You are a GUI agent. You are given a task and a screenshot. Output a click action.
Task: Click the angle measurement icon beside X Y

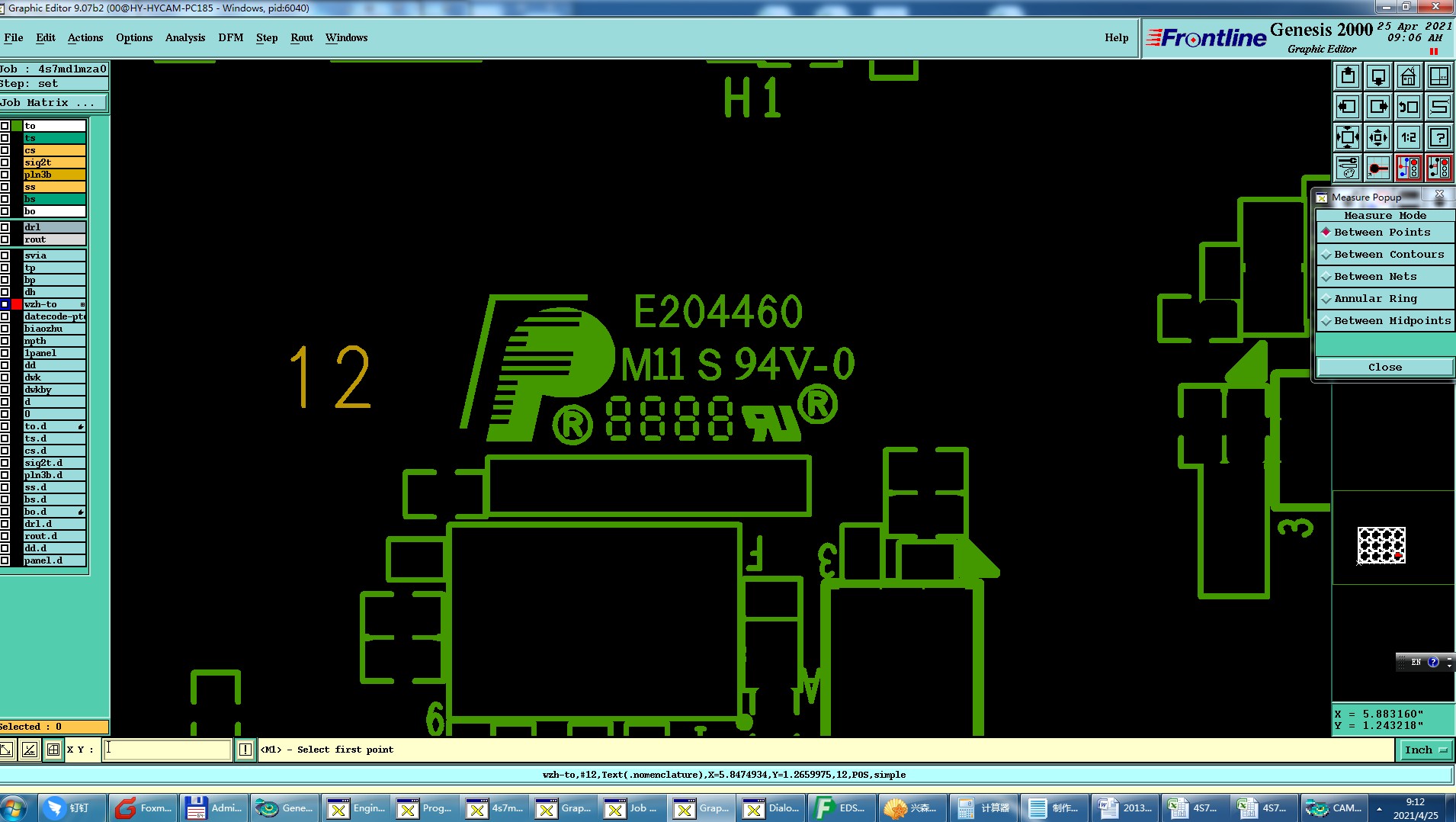click(x=29, y=750)
